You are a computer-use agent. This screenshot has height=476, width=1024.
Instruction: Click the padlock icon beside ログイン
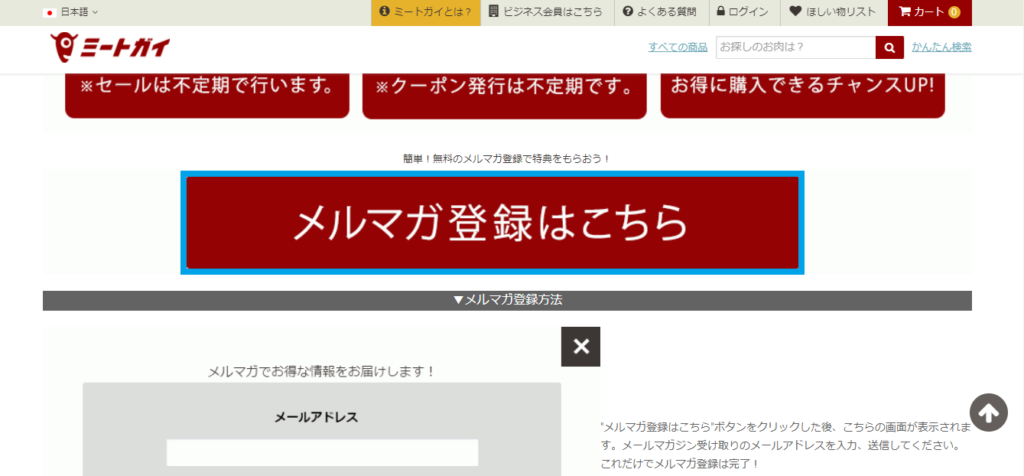721,12
